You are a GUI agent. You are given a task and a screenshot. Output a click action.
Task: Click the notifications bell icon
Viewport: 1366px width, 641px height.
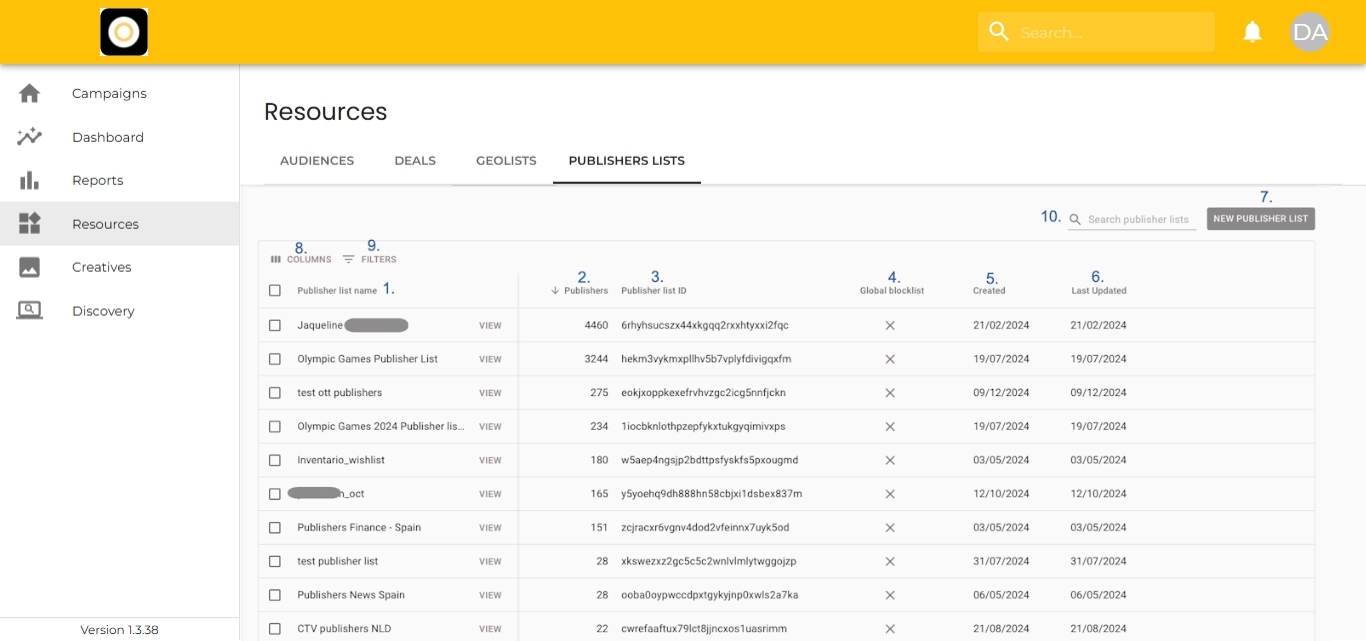pyautogui.click(x=1252, y=32)
